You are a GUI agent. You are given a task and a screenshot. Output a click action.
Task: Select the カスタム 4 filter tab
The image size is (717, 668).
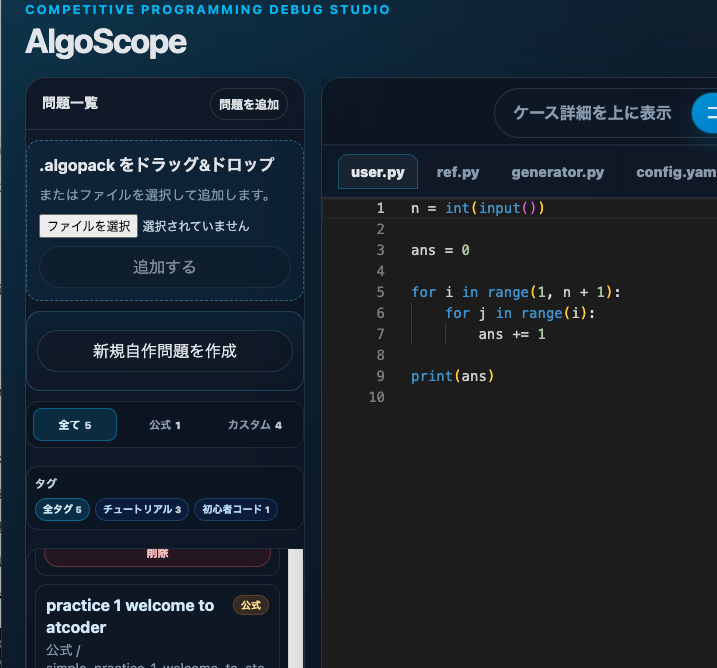pos(255,425)
